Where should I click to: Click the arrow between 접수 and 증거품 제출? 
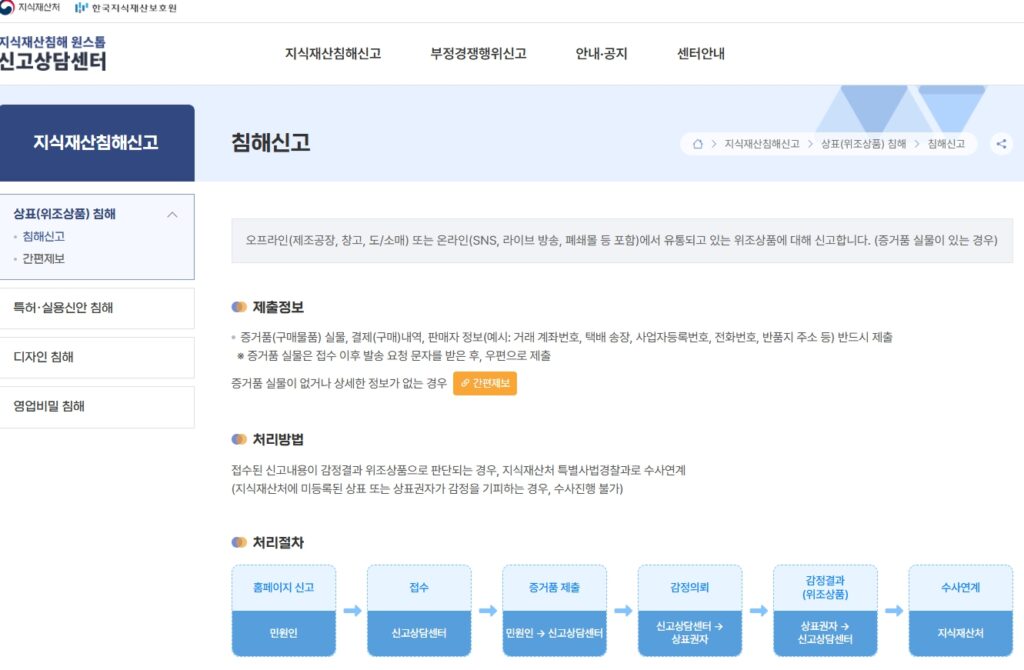click(487, 611)
